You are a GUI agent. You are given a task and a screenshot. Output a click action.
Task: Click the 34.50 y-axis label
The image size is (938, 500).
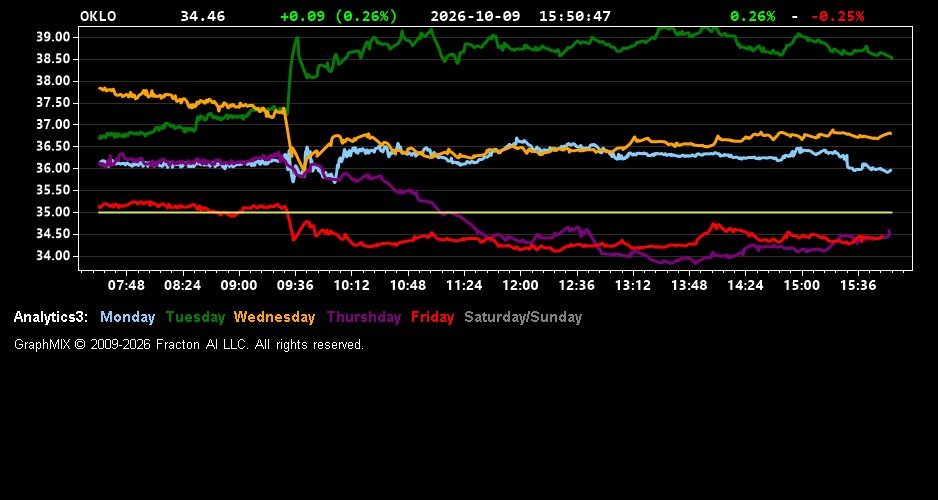click(x=54, y=234)
